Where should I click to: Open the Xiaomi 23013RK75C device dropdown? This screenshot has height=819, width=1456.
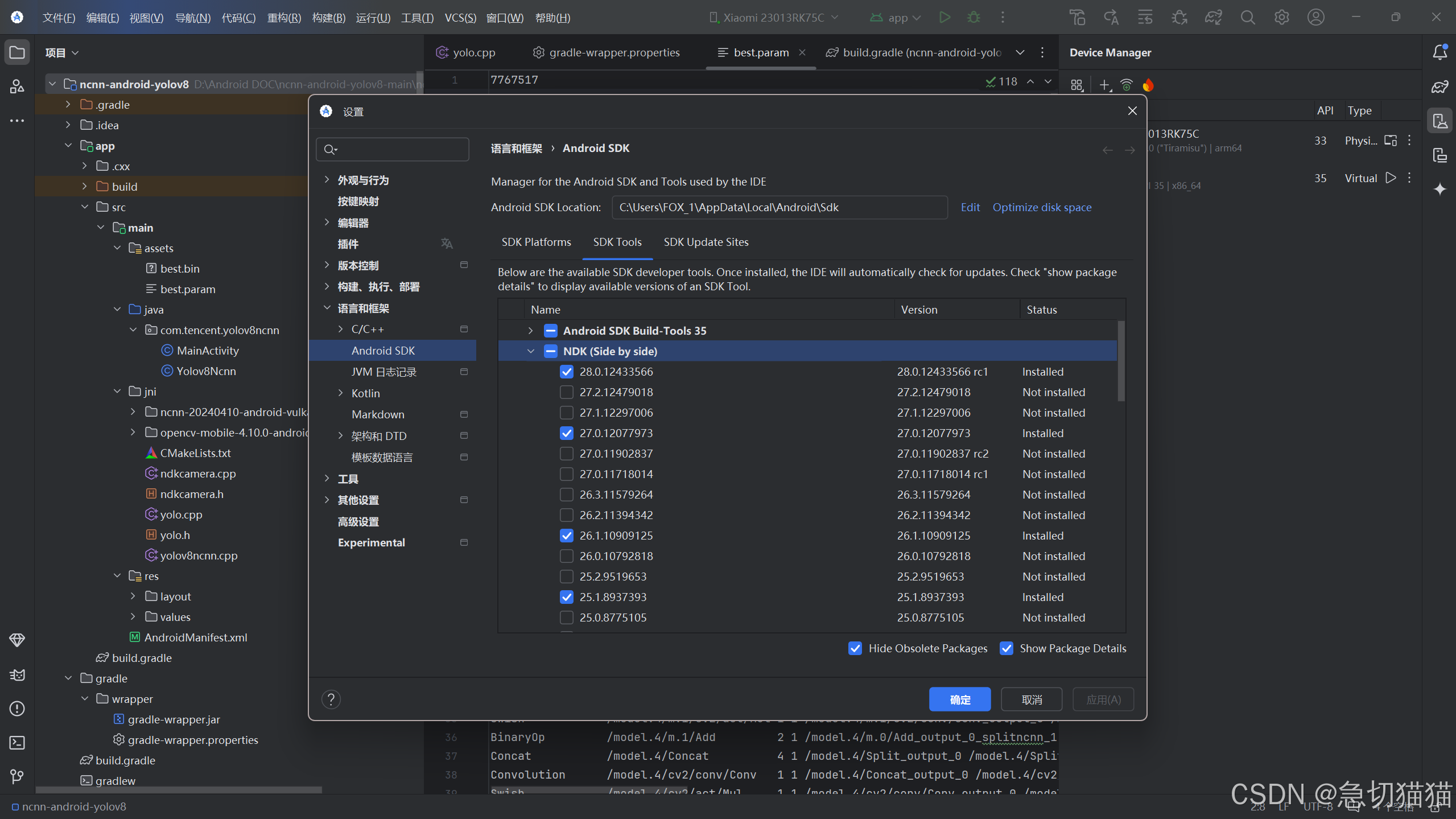(774, 18)
